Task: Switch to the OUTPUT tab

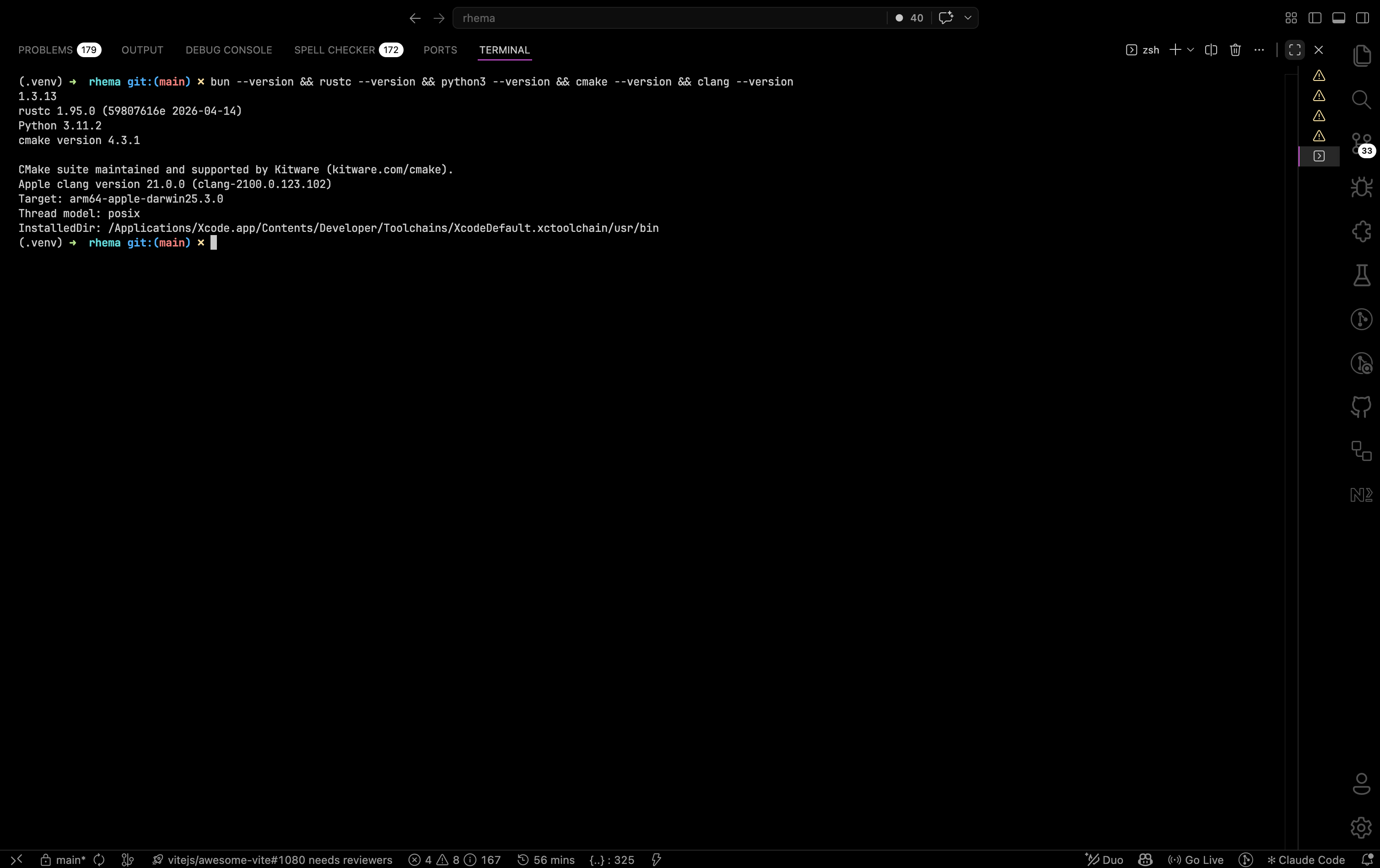Action: pyautogui.click(x=142, y=50)
